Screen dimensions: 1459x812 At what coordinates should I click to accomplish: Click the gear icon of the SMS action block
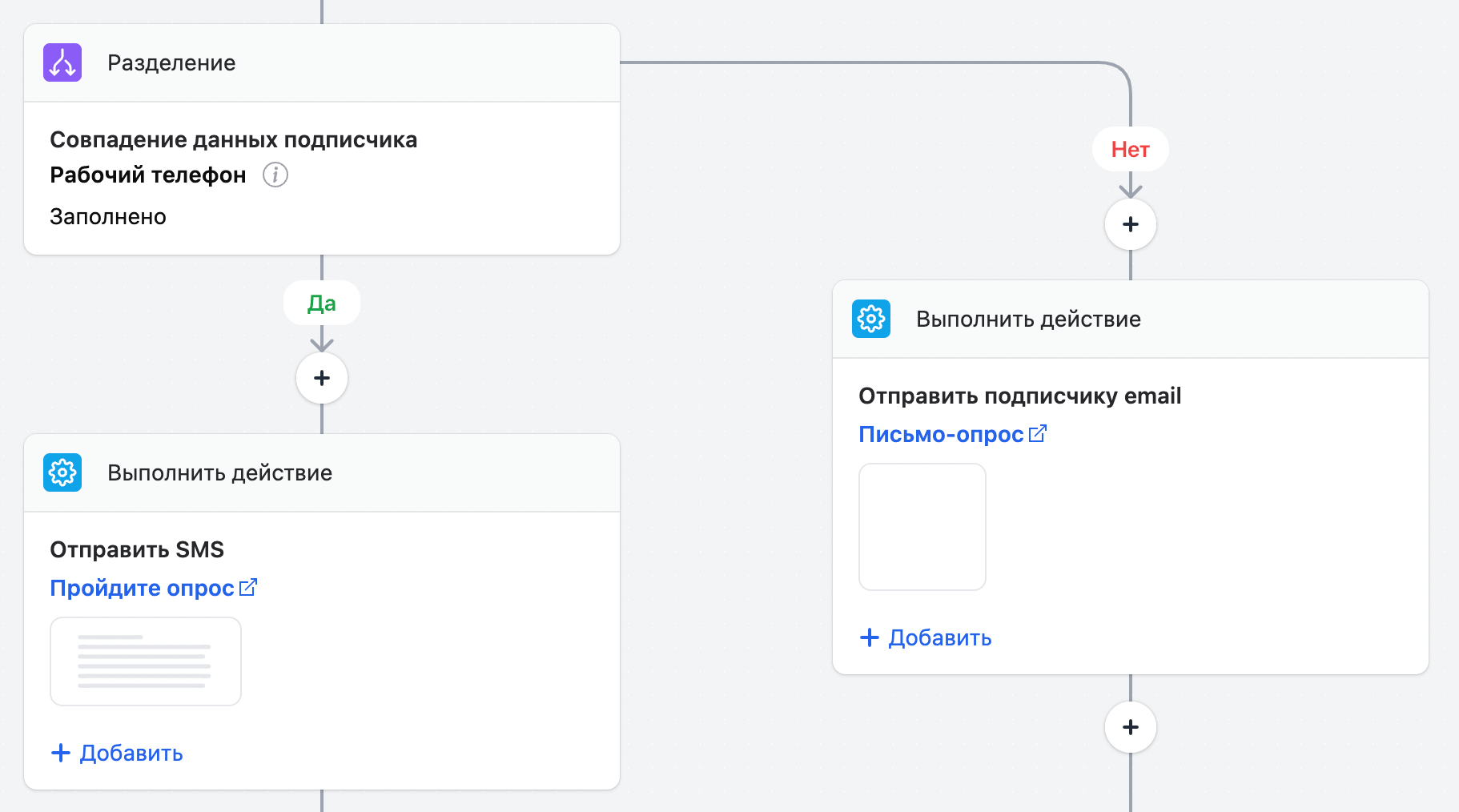(x=62, y=472)
